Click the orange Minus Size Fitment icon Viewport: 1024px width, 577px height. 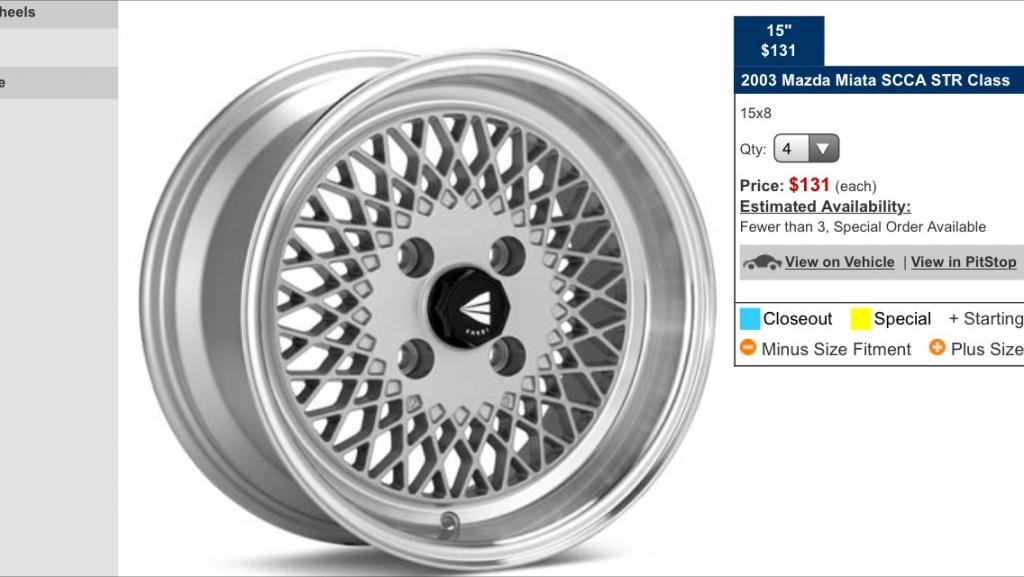(x=748, y=347)
